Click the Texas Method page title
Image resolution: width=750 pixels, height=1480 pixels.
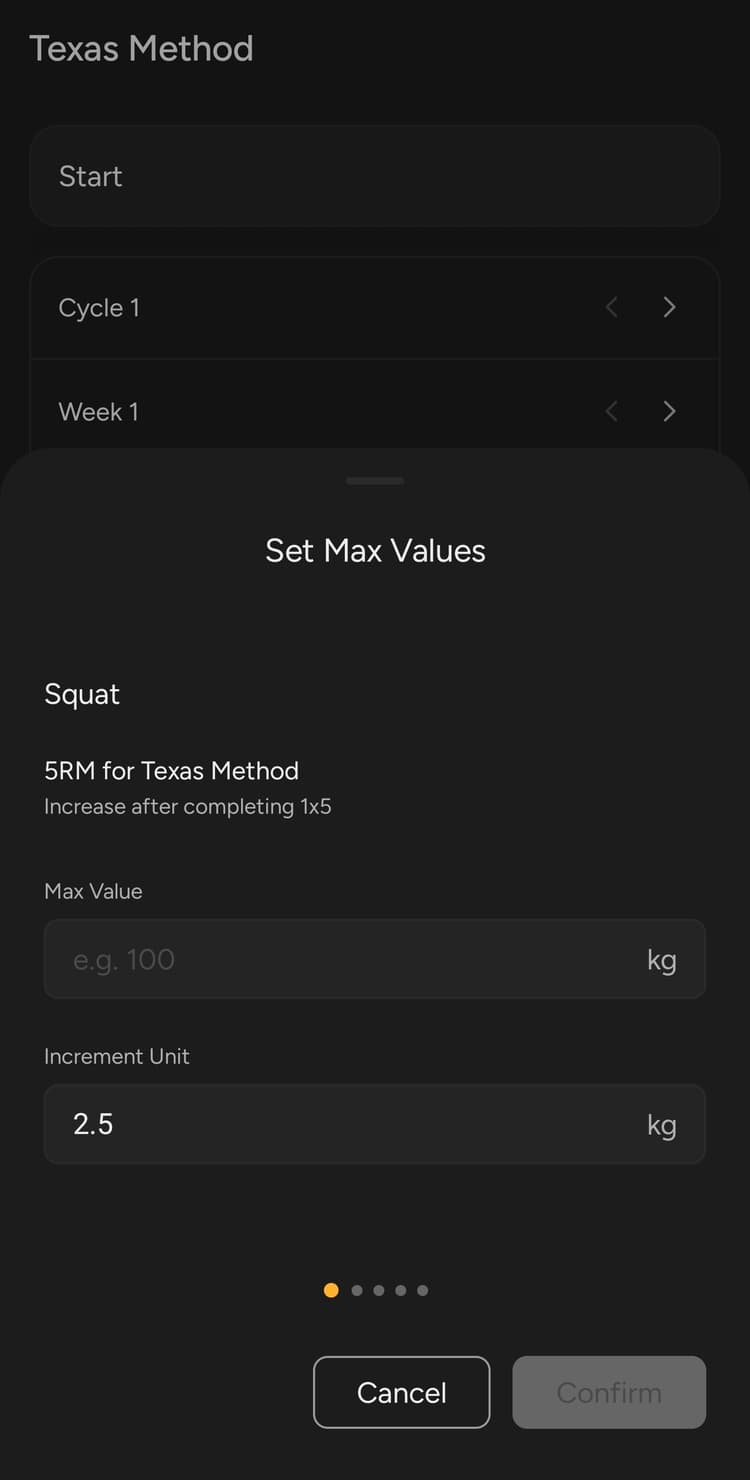141,48
